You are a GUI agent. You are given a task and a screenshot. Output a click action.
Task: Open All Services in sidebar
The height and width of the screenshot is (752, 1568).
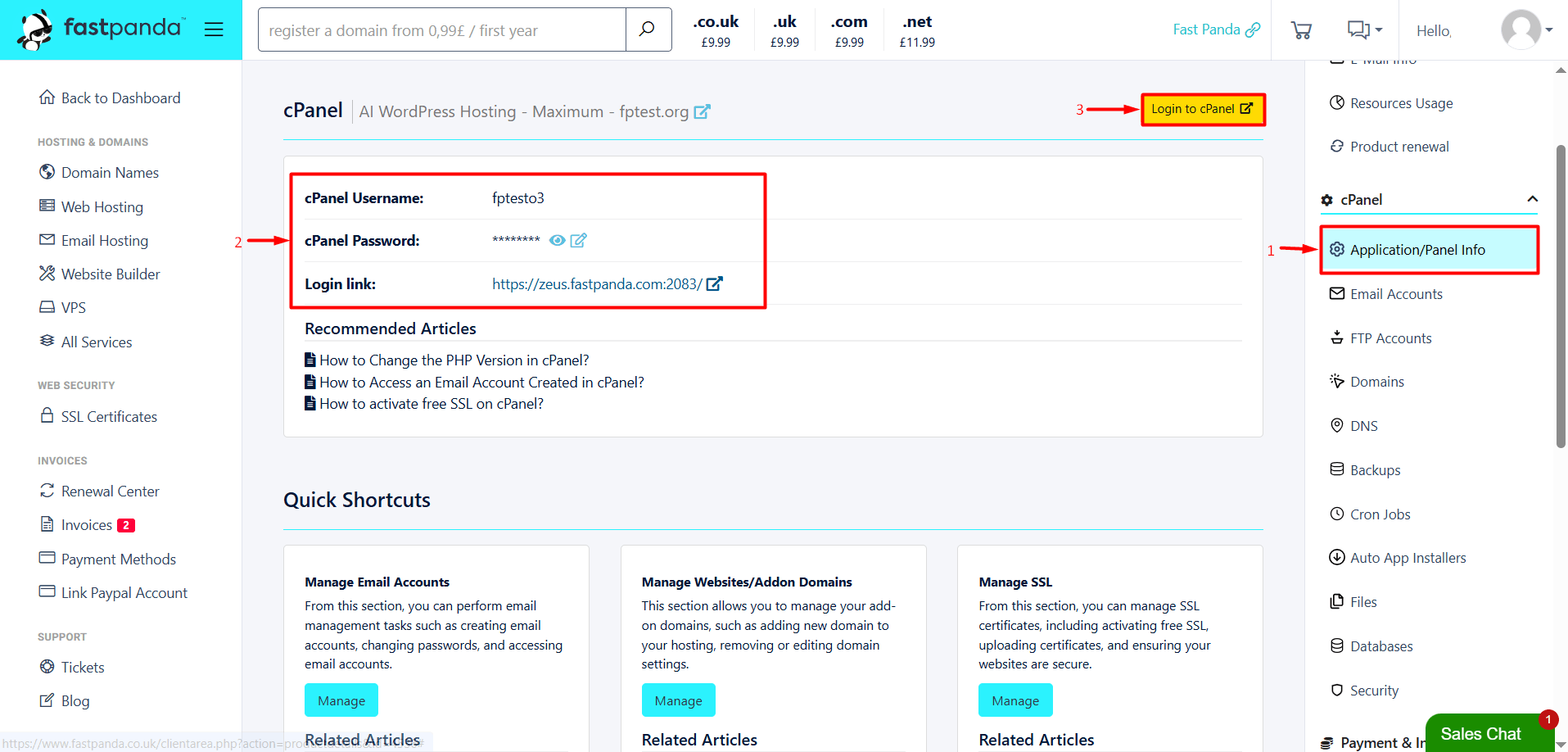[x=85, y=342]
